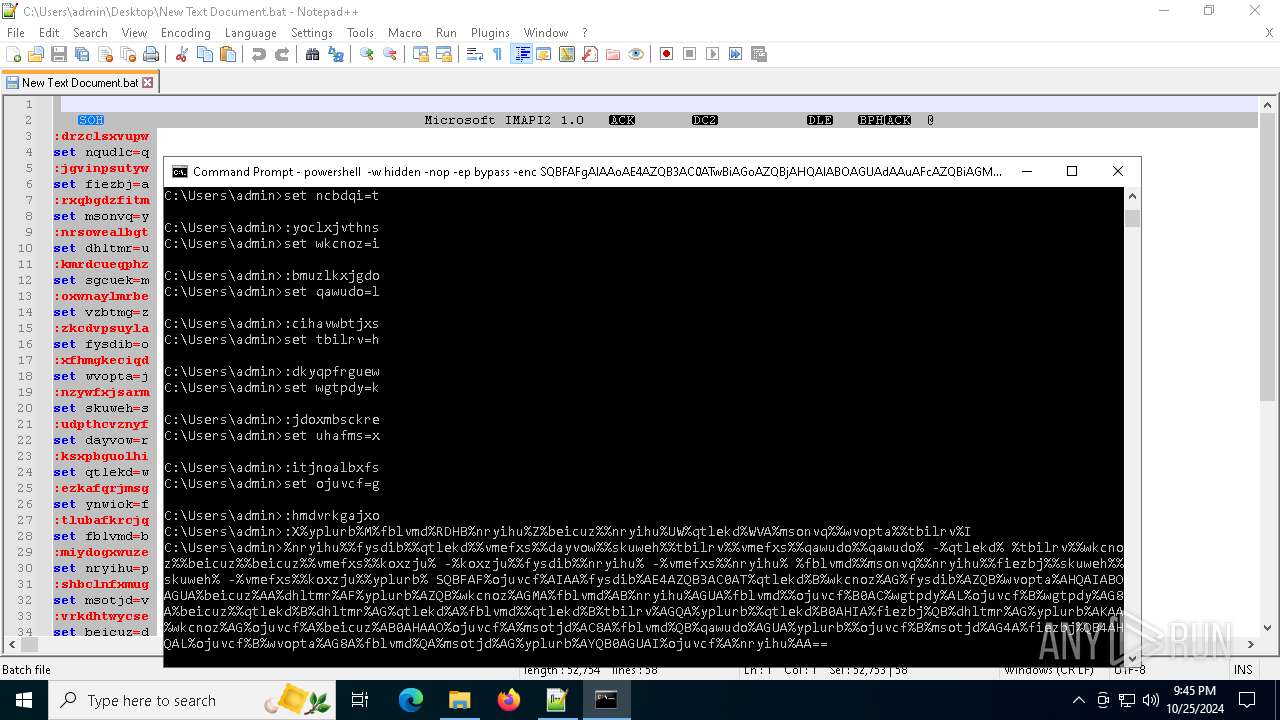This screenshot has height=720, width=1280.
Task: Open the Macro menu
Action: point(405,33)
